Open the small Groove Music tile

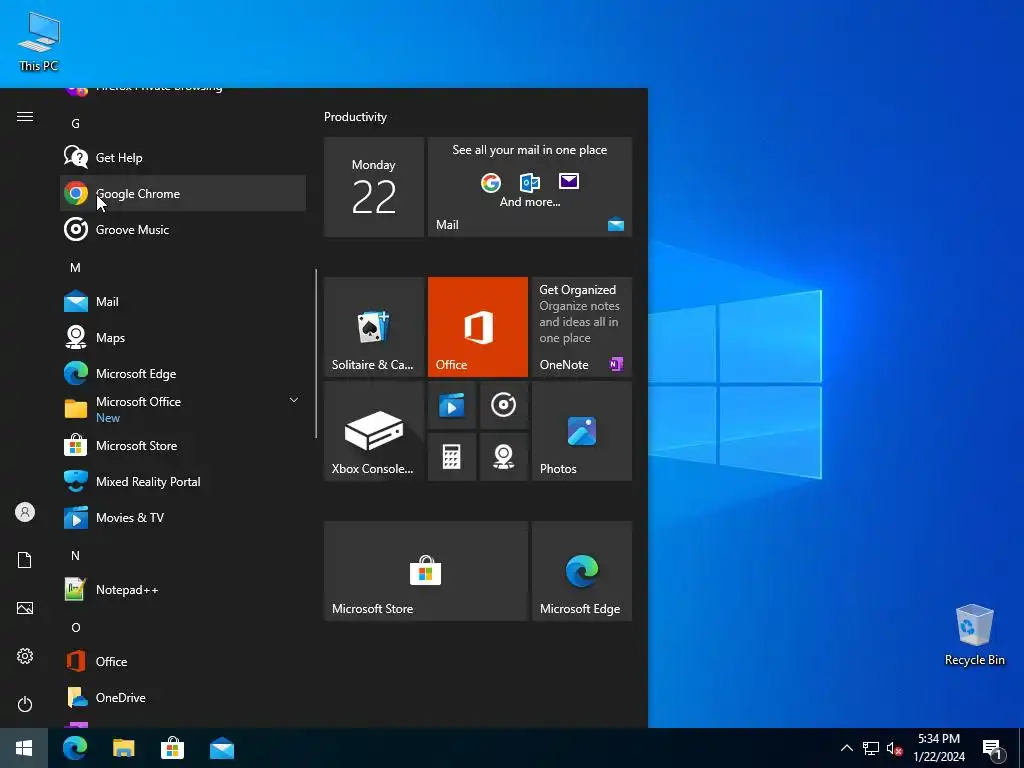click(504, 405)
